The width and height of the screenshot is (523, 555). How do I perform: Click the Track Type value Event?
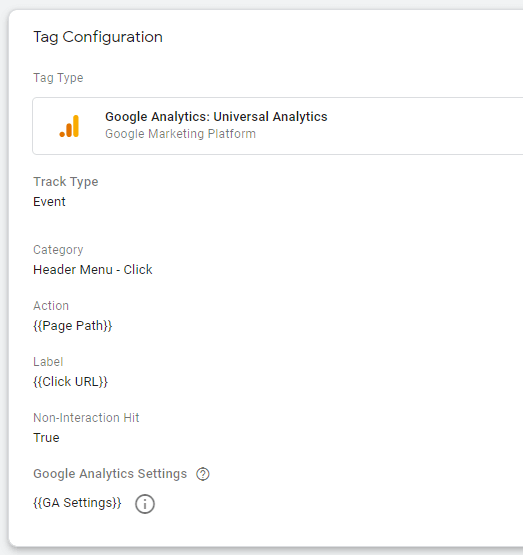pyautogui.click(x=49, y=202)
